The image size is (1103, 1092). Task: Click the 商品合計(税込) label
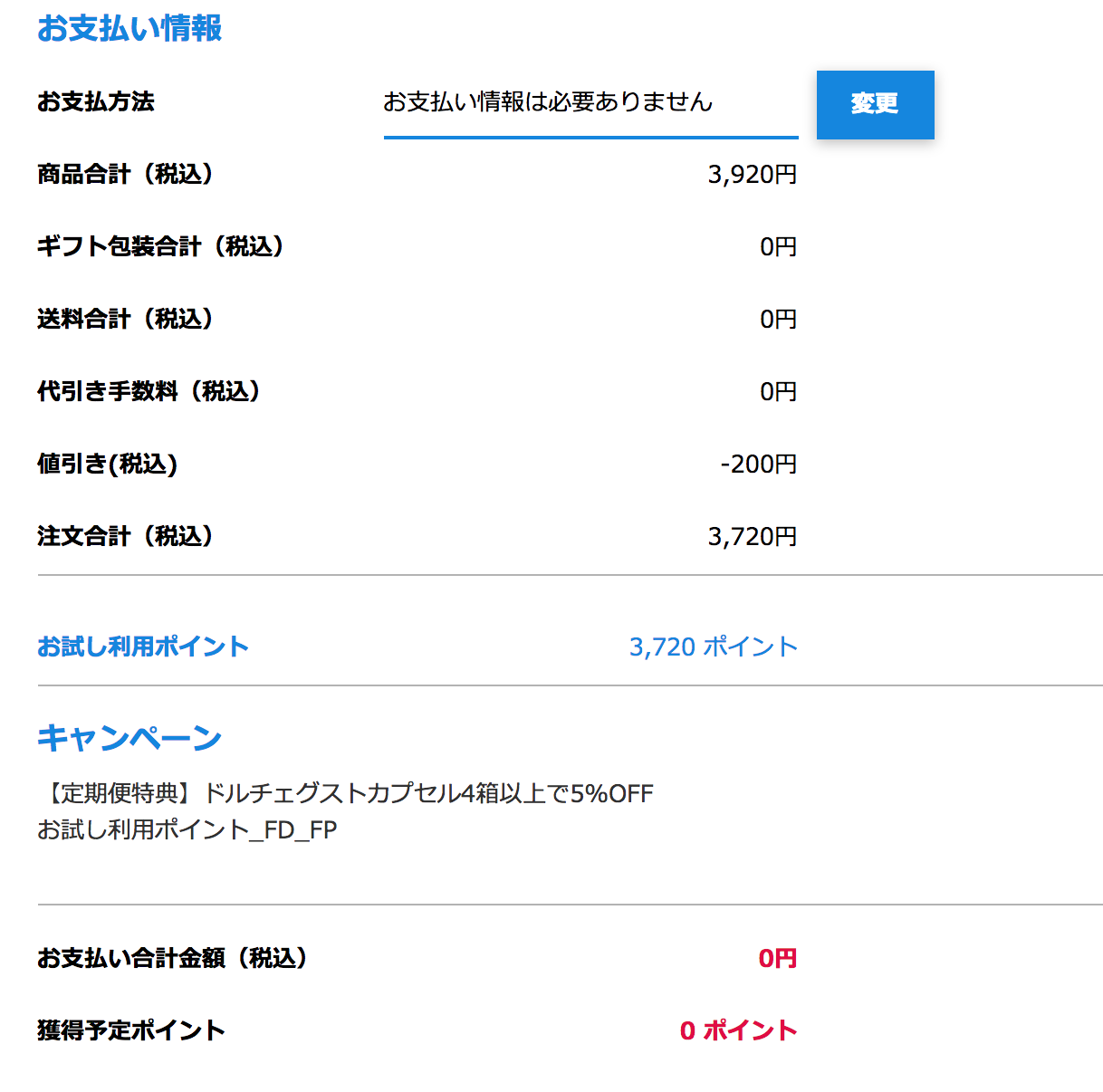(x=126, y=174)
